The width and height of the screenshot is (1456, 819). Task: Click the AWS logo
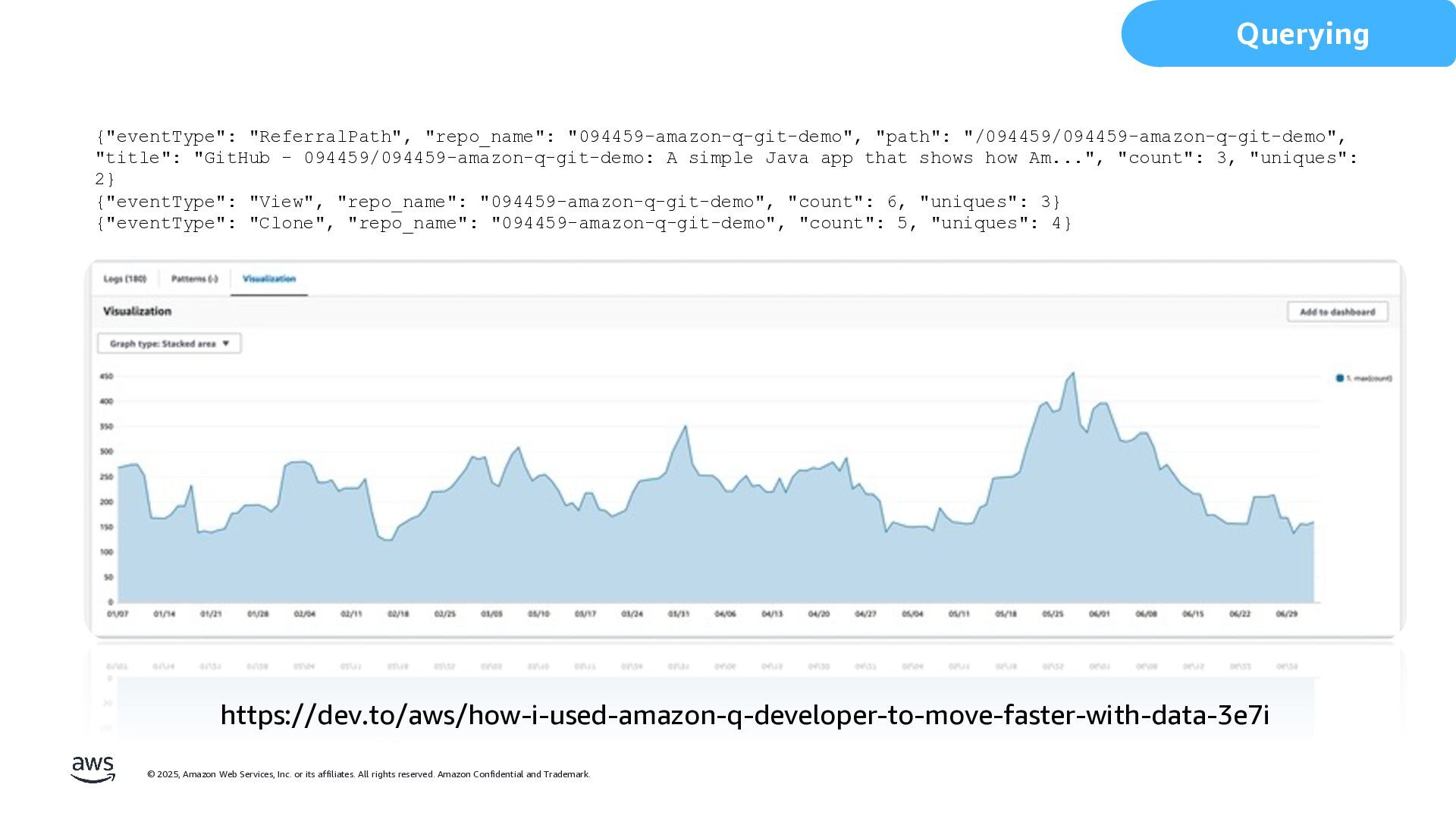93,769
